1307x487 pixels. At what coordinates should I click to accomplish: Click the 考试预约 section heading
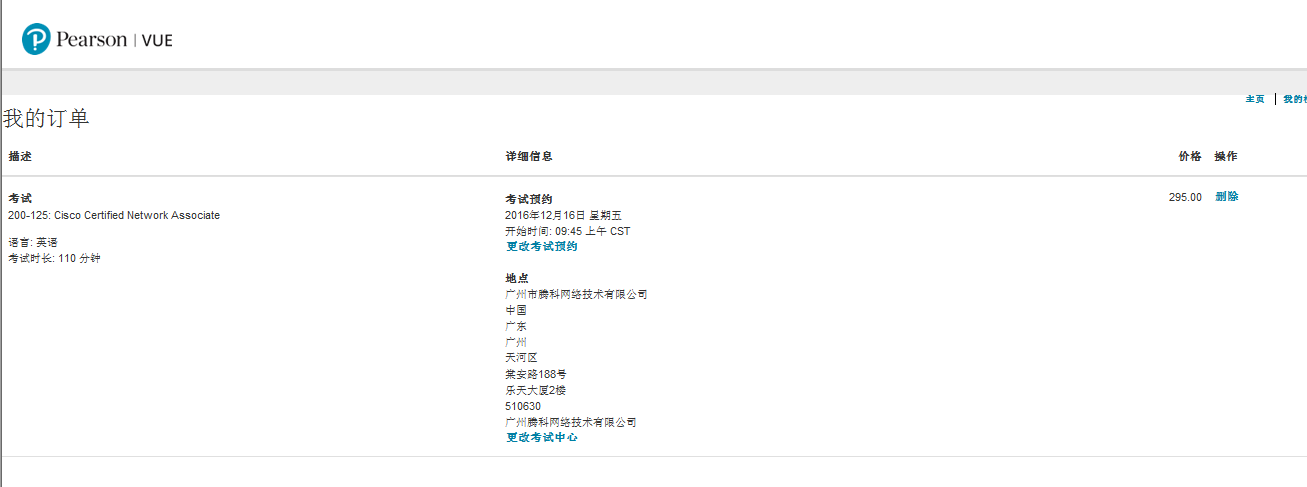tap(529, 199)
